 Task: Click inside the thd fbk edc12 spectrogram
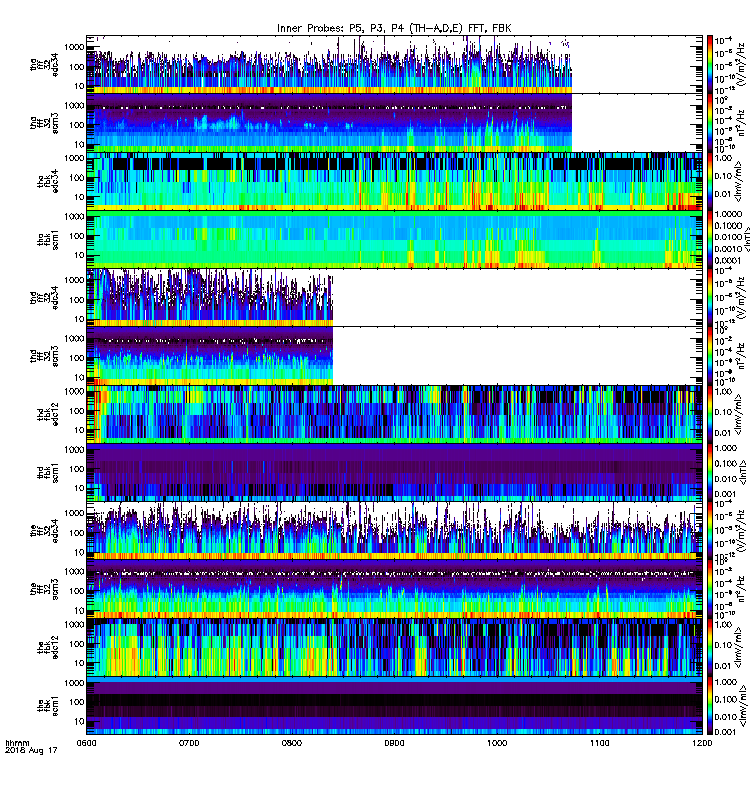click(394, 414)
